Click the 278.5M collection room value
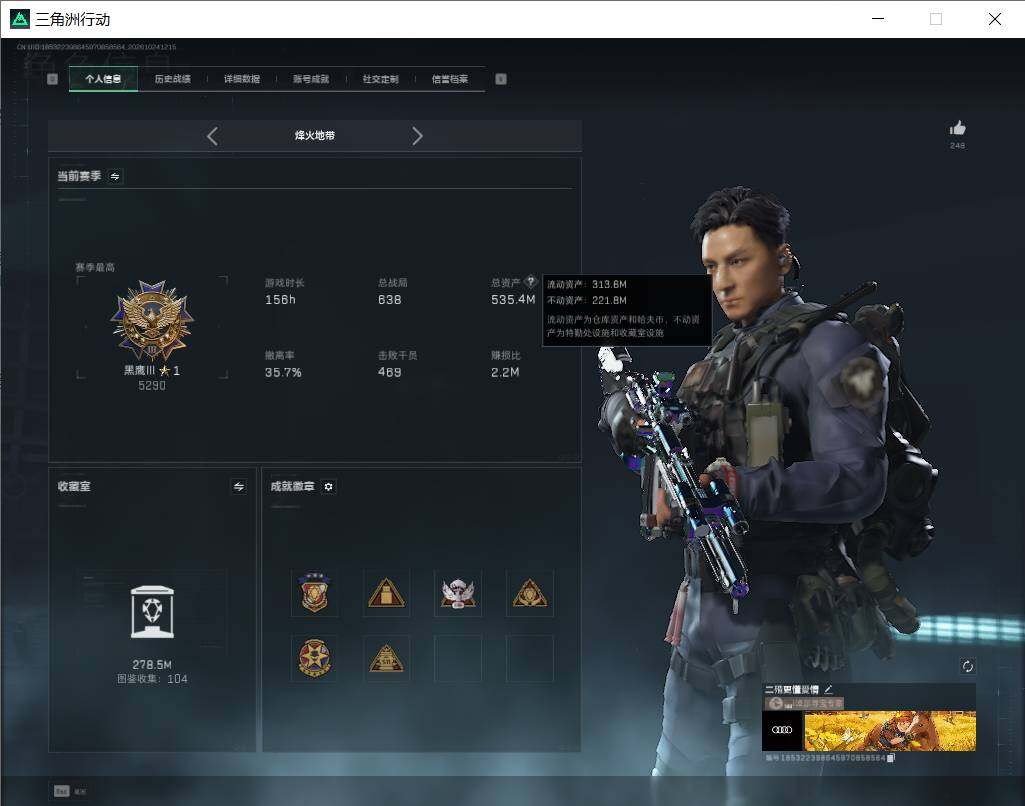 pyautogui.click(x=152, y=664)
